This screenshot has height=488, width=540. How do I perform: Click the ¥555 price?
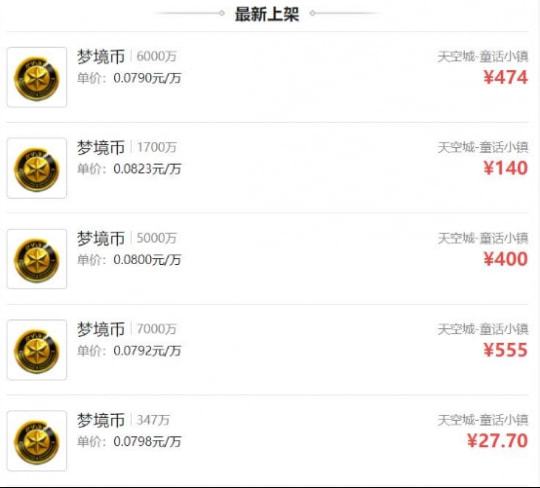pos(506,350)
